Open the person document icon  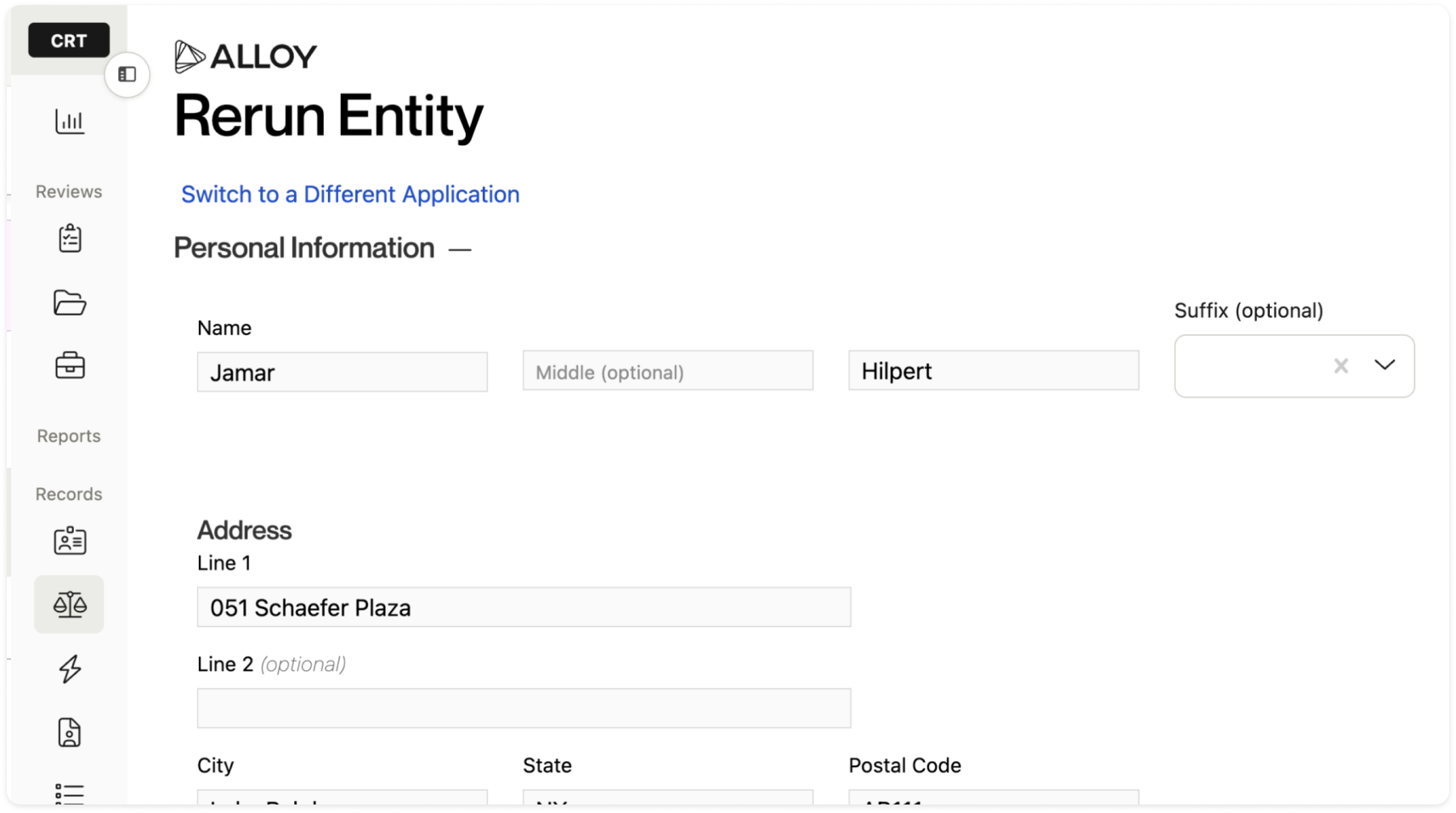[70, 732]
